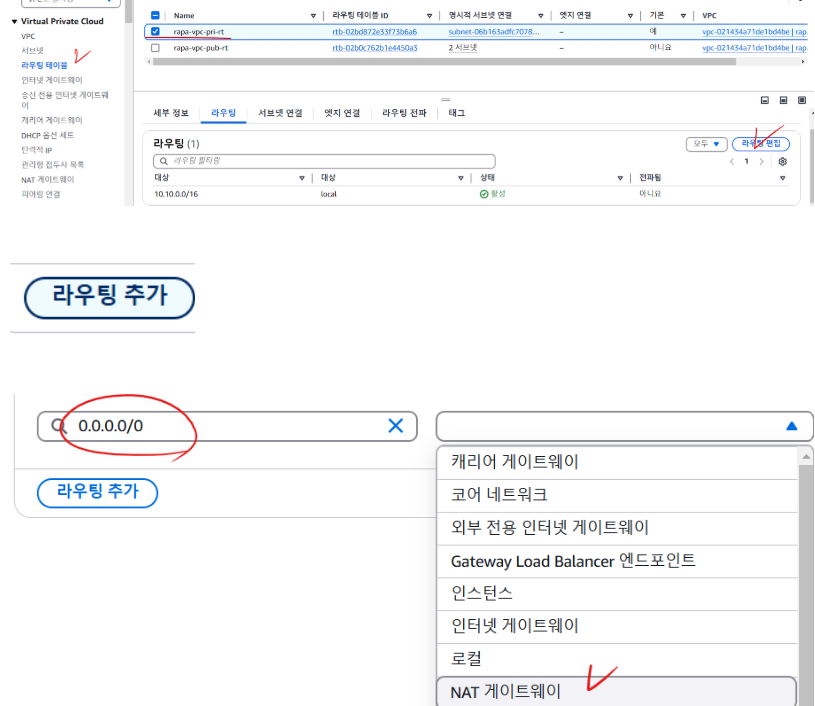Open 서브넷 in the sidebar
Image resolution: width=815 pixels, height=706 pixels.
pyautogui.click(x=32, y=50)
